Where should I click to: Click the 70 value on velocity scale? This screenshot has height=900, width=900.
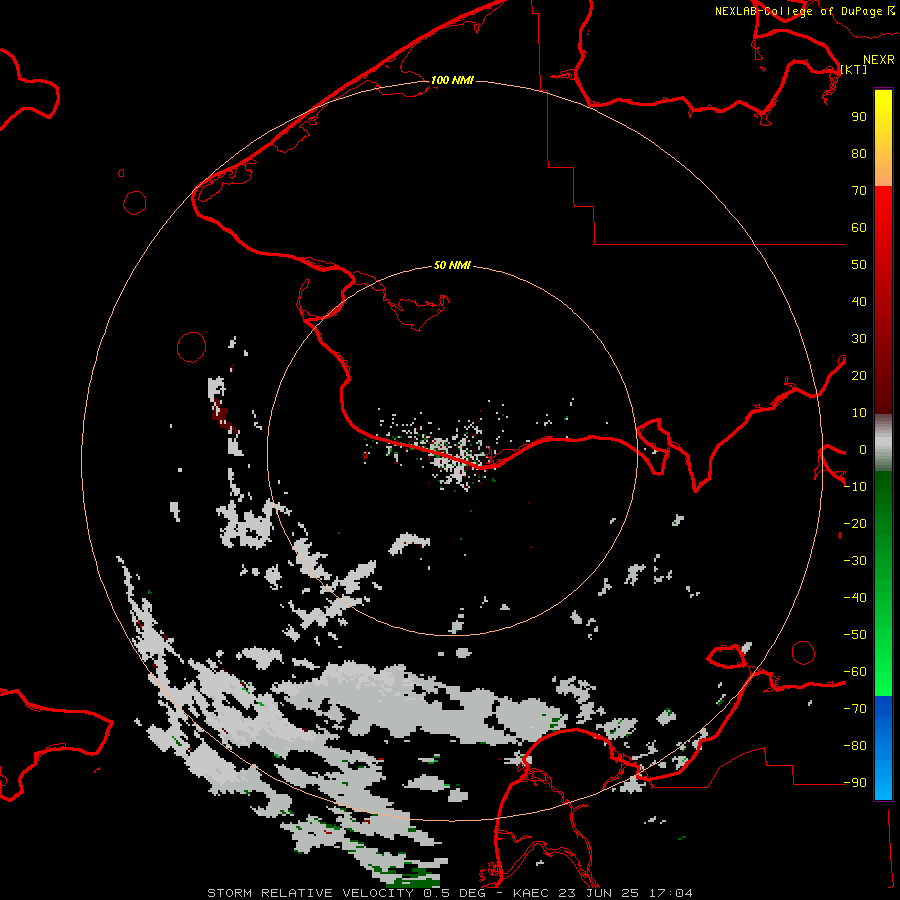pos(859,191)
